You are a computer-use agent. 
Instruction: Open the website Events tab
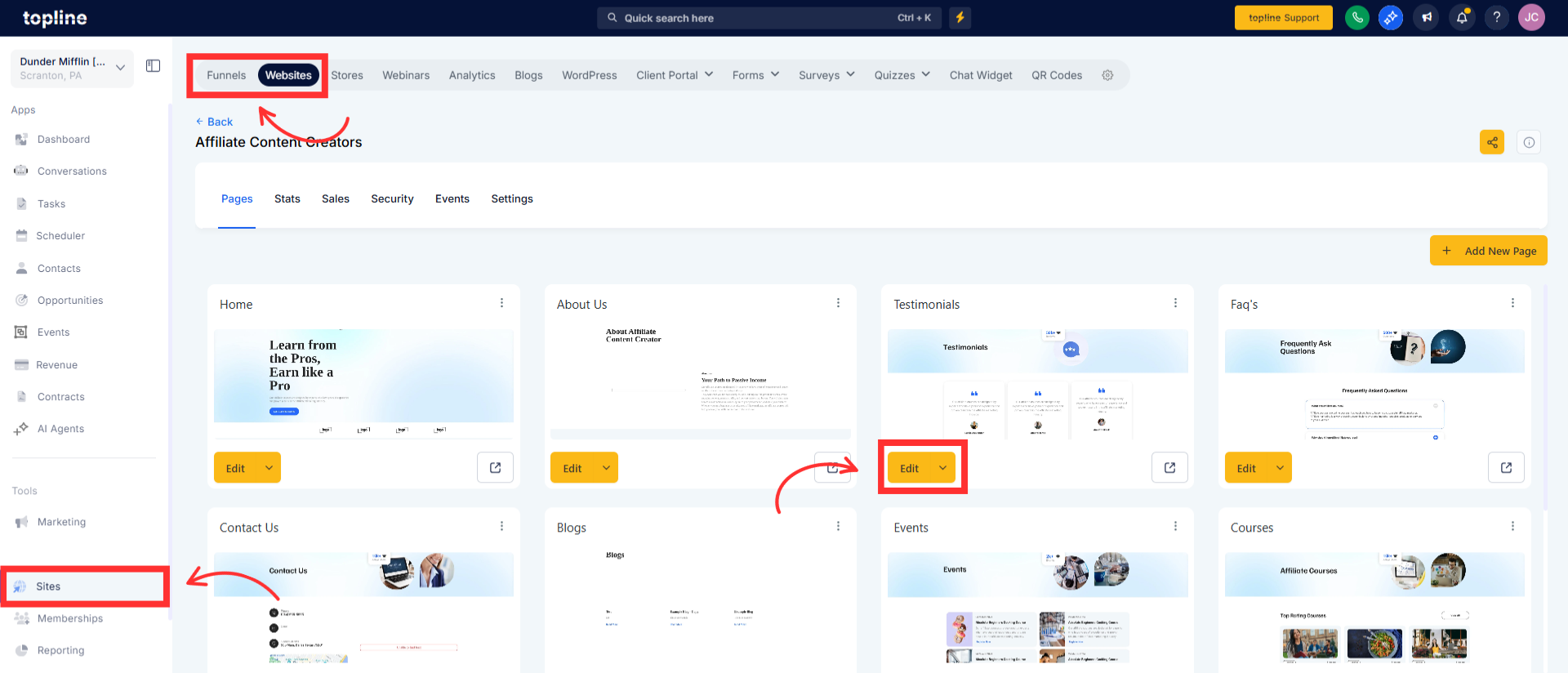coord(452,198)
